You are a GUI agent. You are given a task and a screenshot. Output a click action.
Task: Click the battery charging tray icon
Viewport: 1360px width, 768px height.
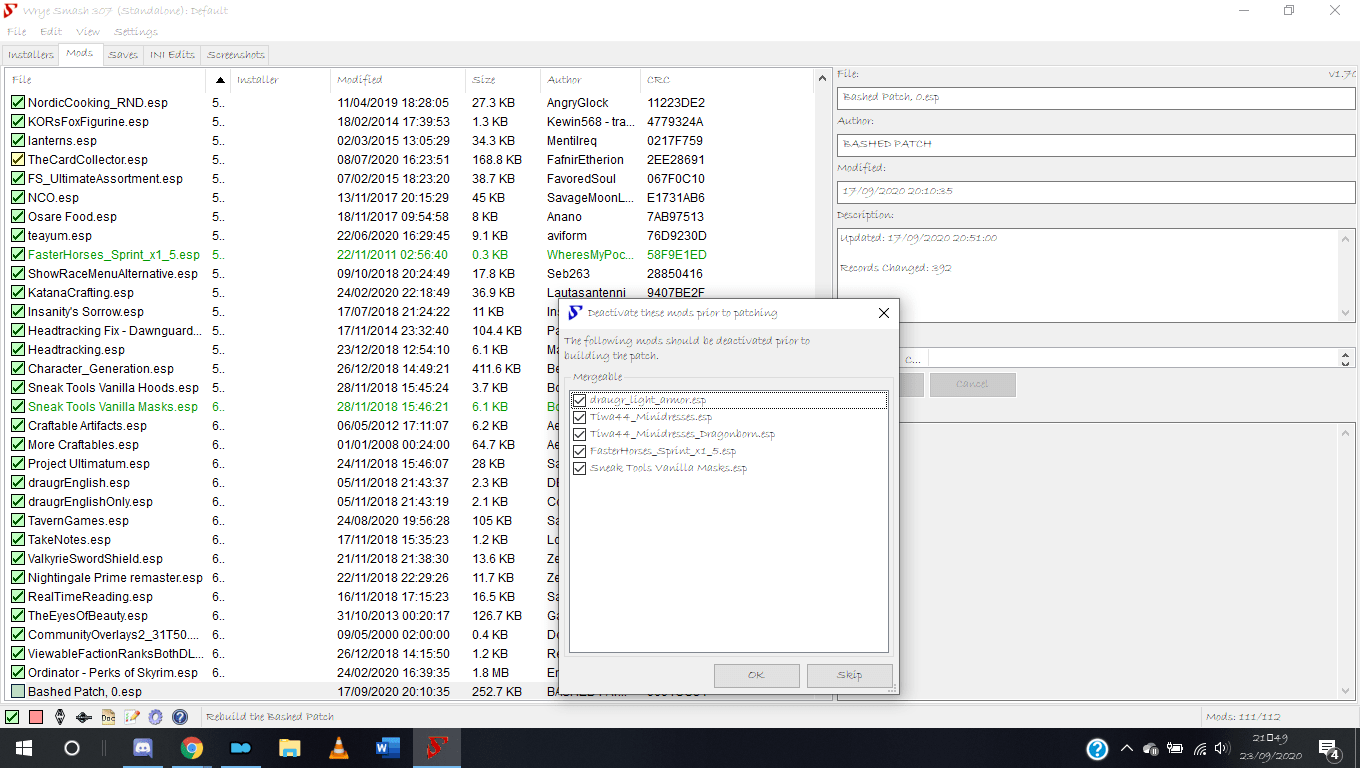click(1175, 749)
